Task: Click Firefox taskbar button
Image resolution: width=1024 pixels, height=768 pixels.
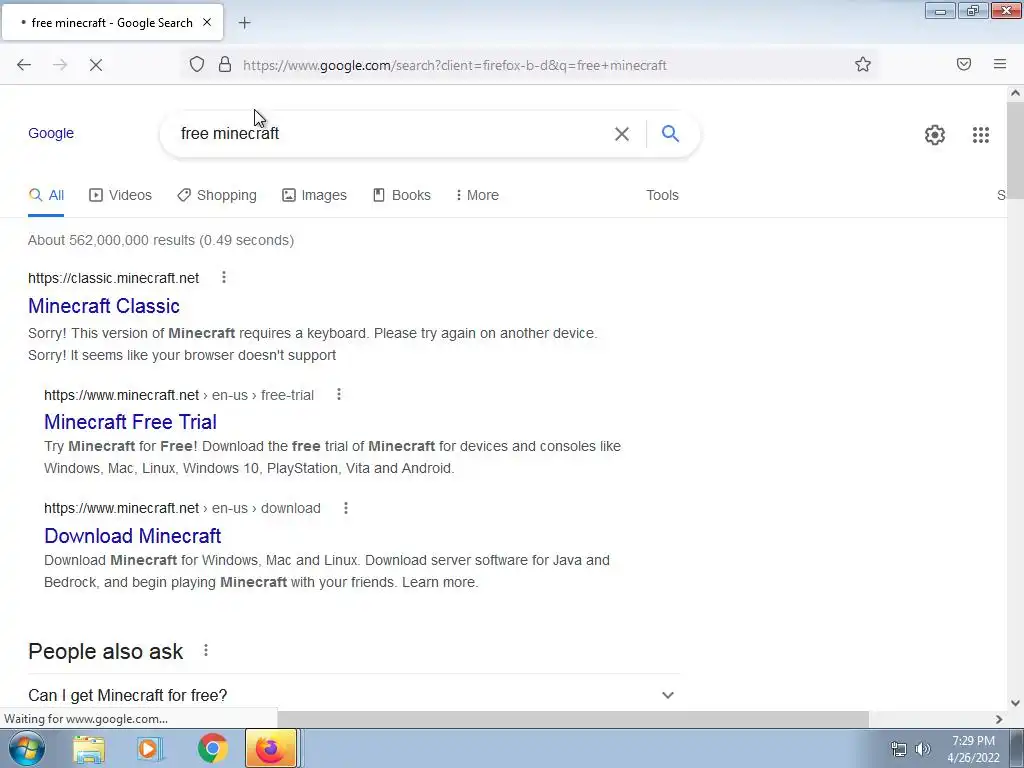Action: pyautogui.click(x=271, y=748)
